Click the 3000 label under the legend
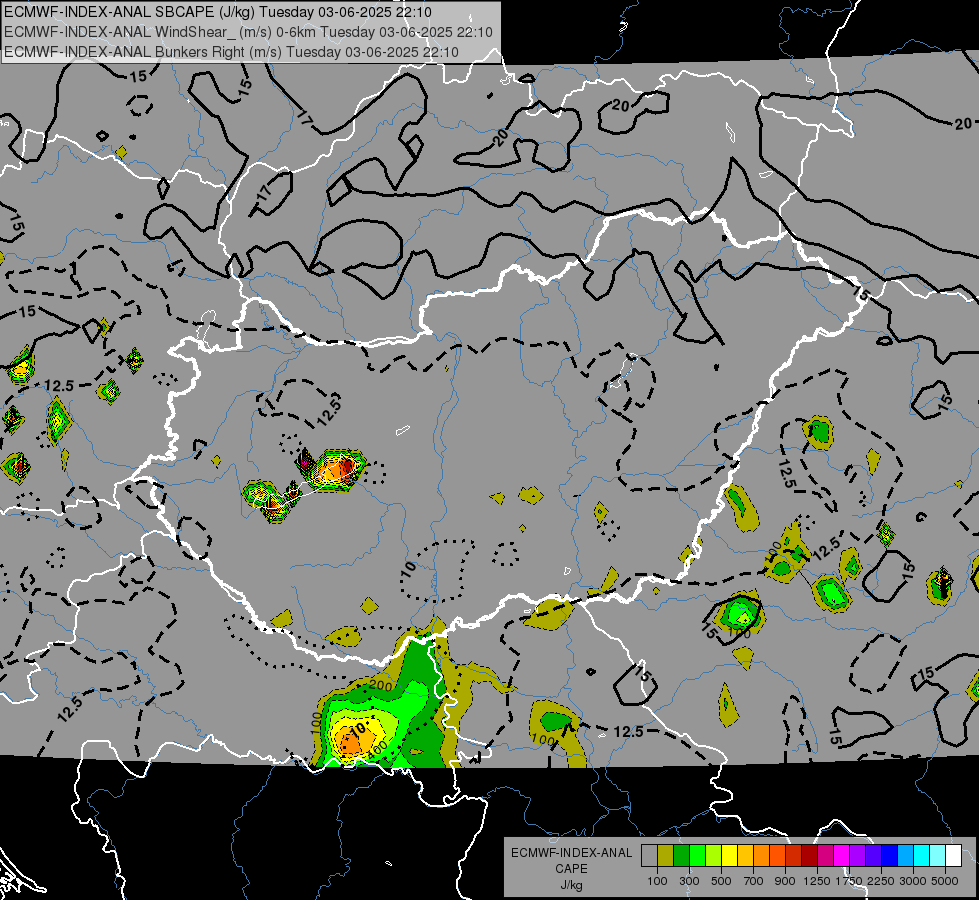This screenshot has height=900, width=979. [913, 881]
